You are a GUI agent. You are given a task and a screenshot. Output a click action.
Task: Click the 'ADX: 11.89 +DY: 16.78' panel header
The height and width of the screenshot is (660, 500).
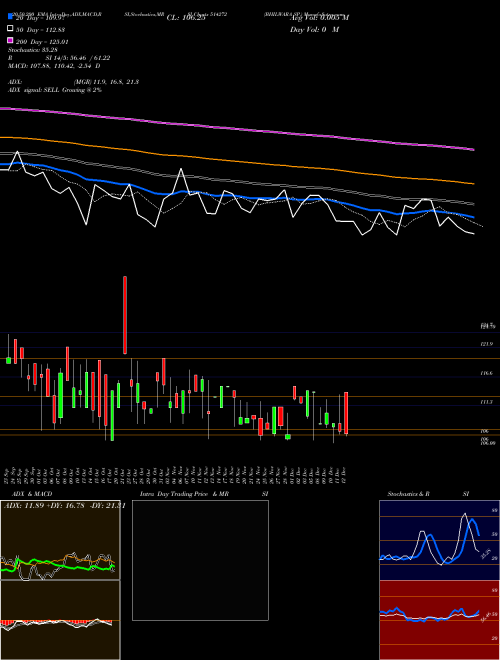pos(64,506)
